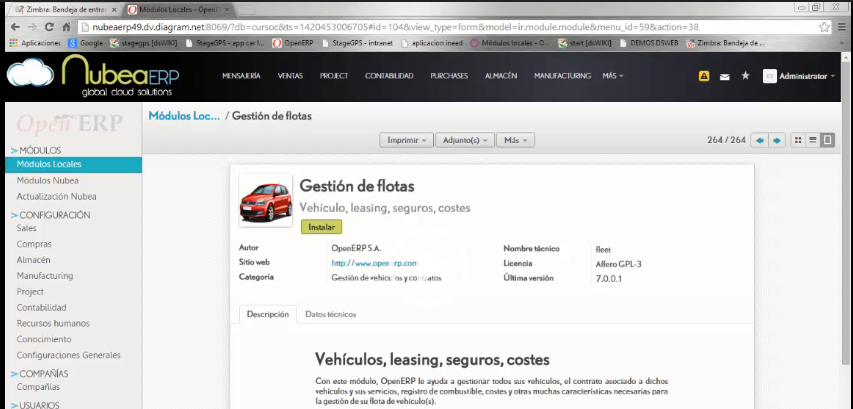Open Manufacturing configuration in sidebar

pos(45,276)
